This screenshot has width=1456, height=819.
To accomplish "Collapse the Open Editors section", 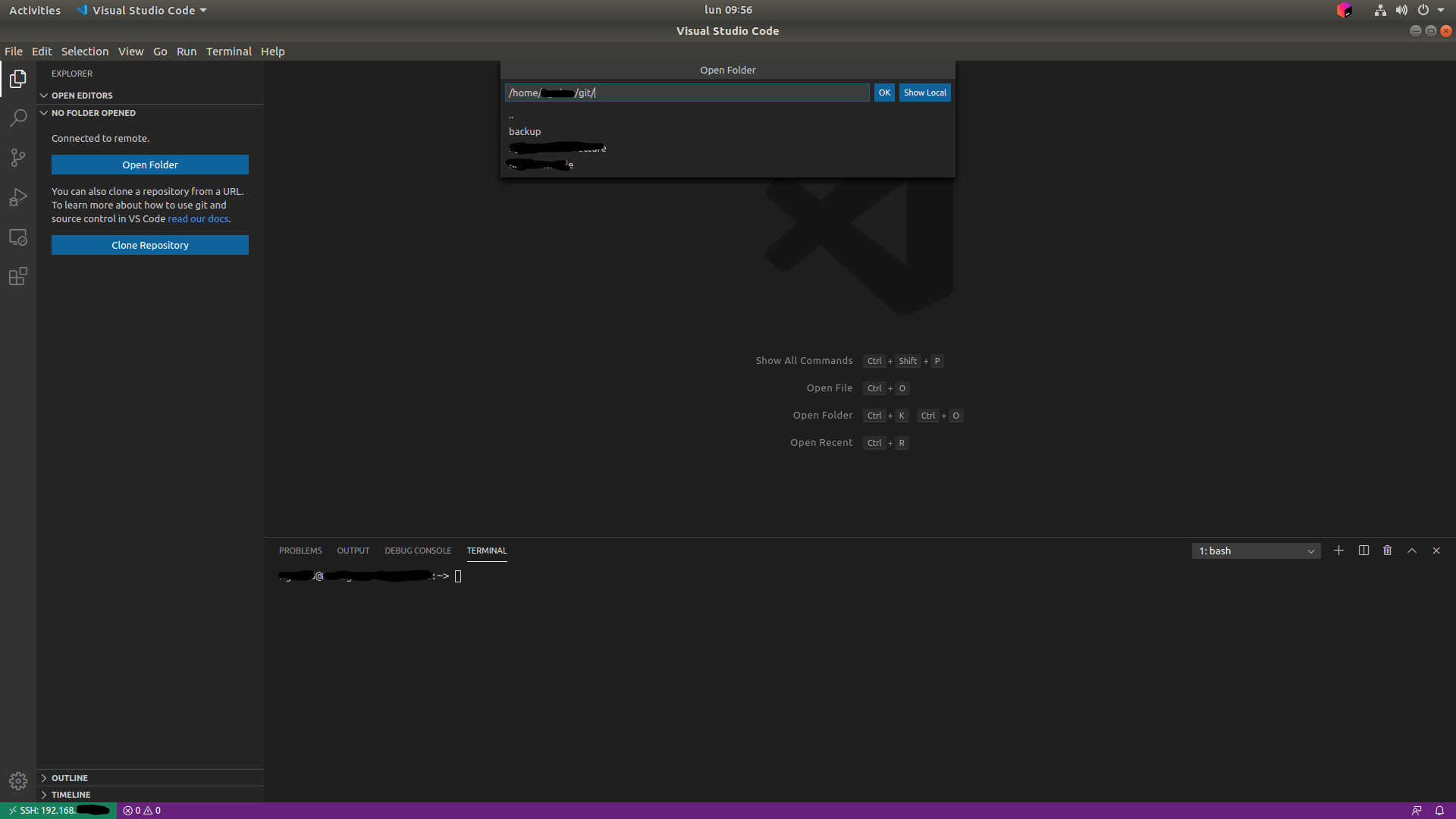I will (x=150, y=96).
